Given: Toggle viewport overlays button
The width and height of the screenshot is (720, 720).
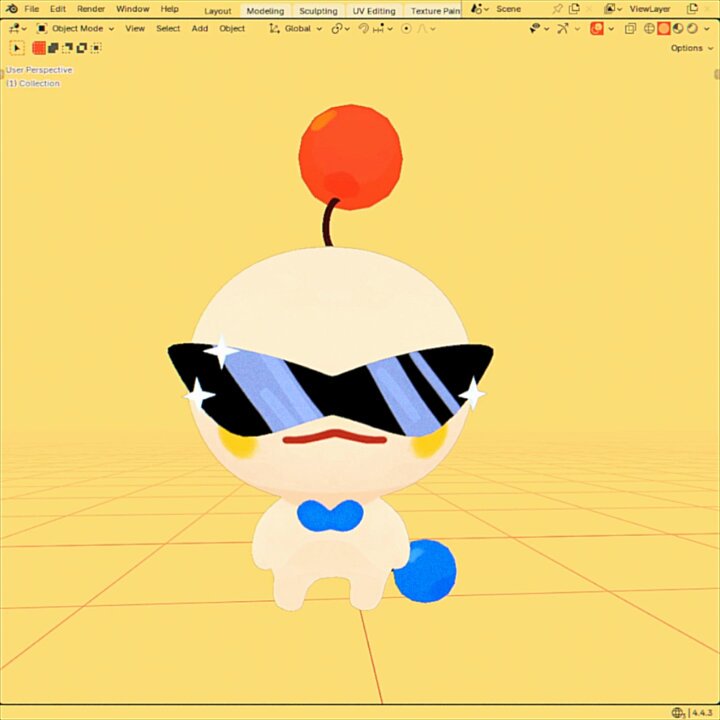Looking at the screenshot, I should tap(596, 28).
